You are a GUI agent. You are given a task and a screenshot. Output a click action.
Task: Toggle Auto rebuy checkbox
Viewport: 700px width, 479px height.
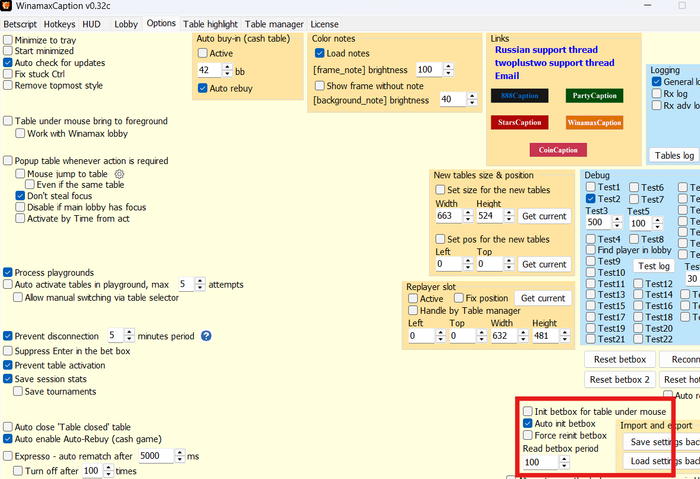tap(203, 88)
